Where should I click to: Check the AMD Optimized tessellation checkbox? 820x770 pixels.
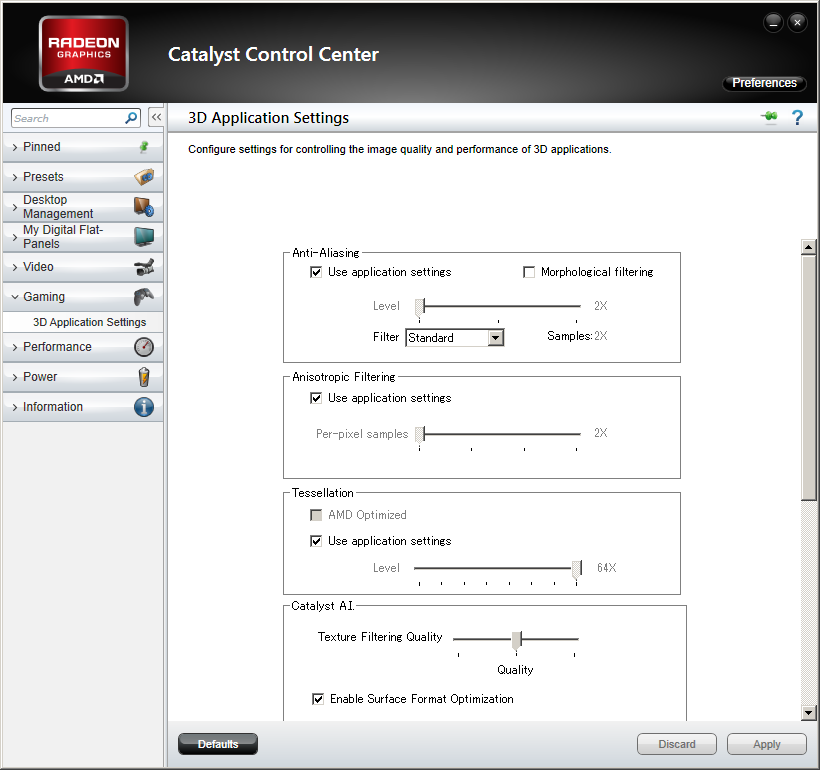click(x=316, y=515)
